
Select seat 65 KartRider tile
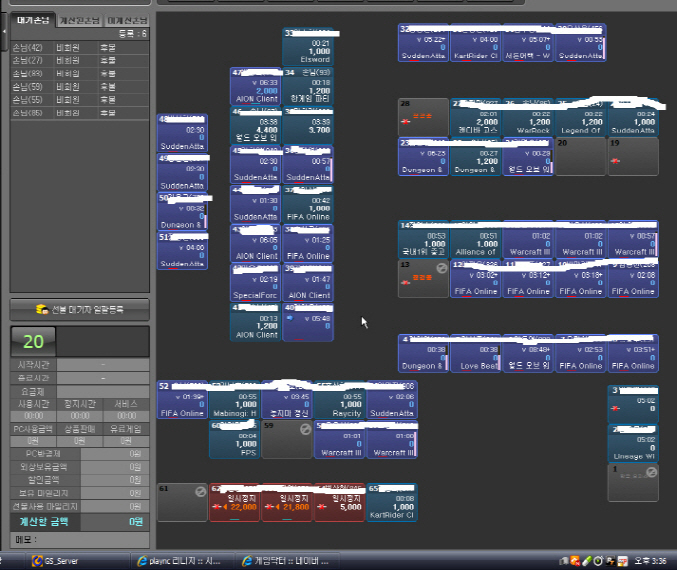[x=392, y=502]
